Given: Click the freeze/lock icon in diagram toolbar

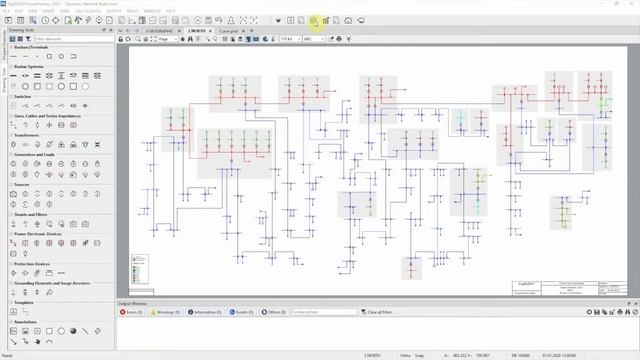Looking at the screenshot, I should click(120, 39).
